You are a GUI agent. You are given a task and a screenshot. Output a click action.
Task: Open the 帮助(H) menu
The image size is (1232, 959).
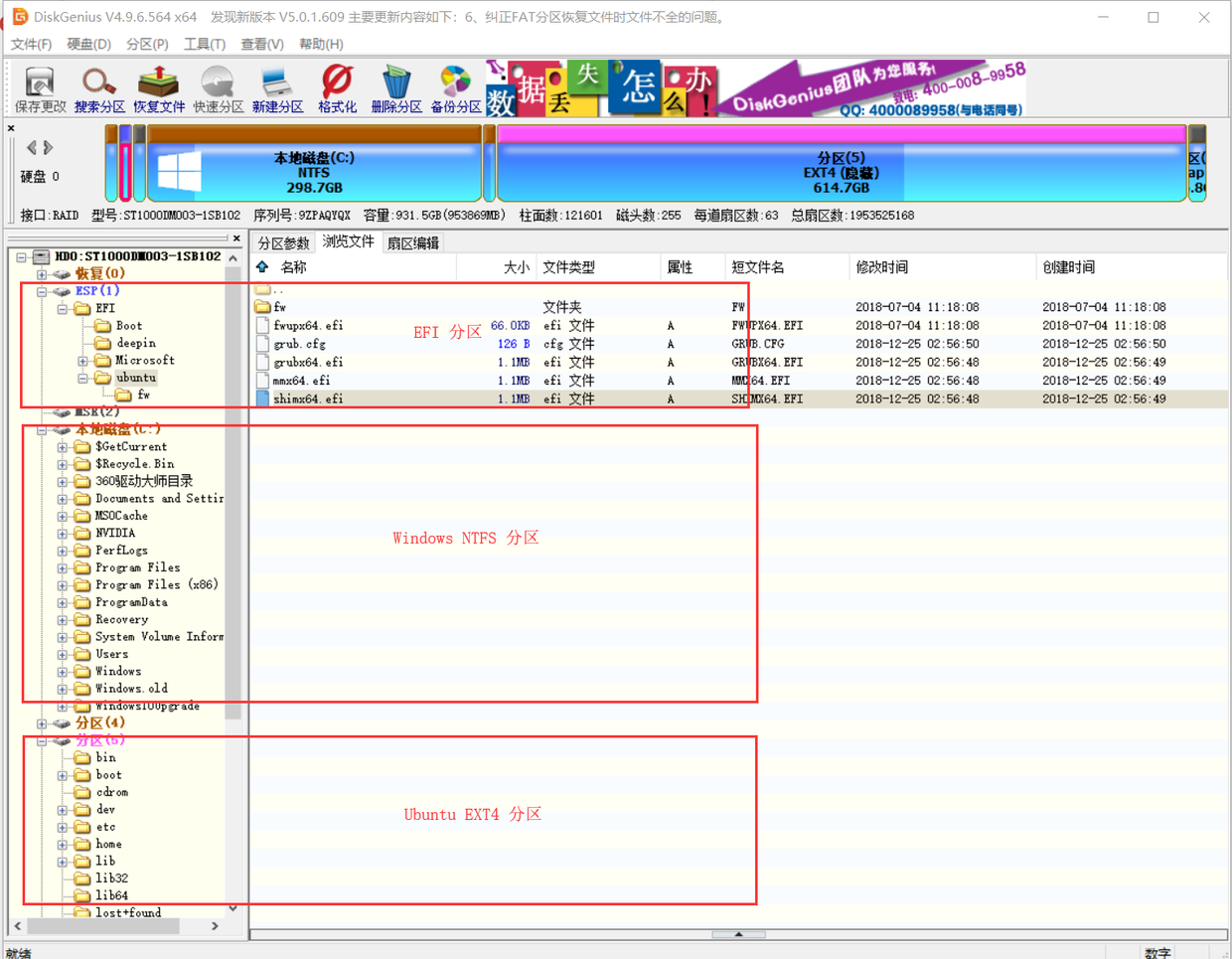click(x=321, y=45)
